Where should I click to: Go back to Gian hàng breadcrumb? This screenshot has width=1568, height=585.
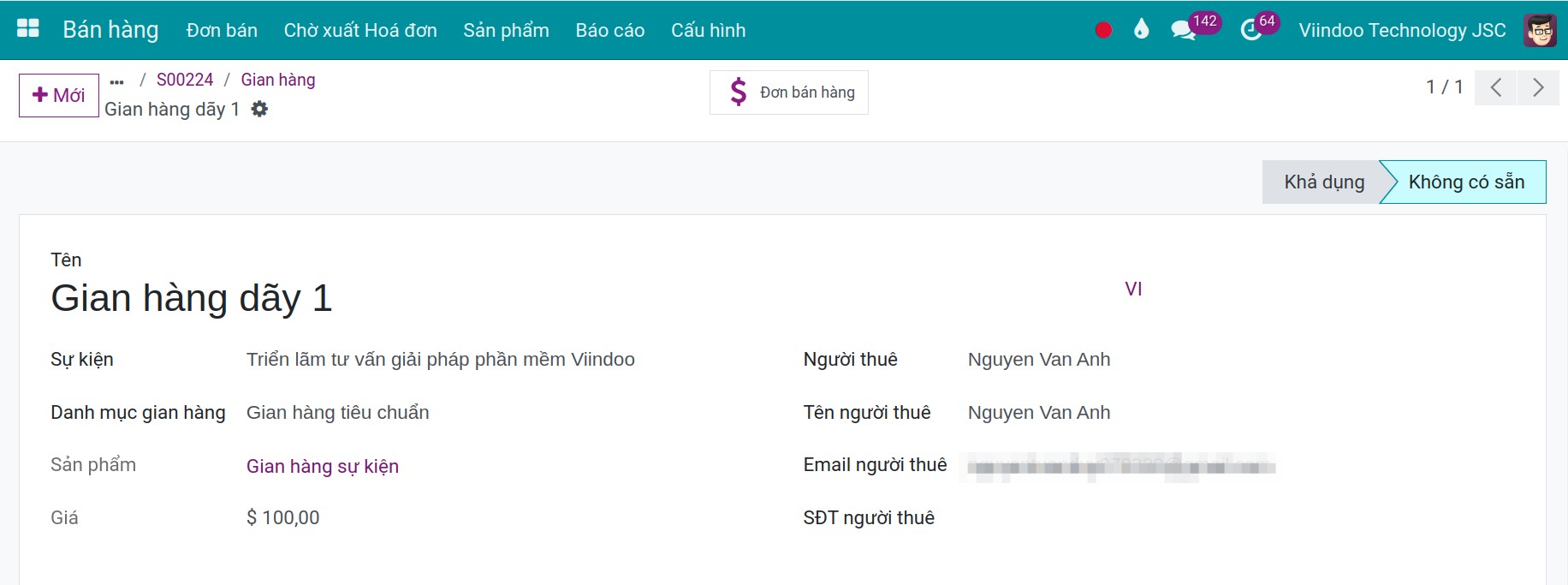pyautogui.click(x=278, y=80)
